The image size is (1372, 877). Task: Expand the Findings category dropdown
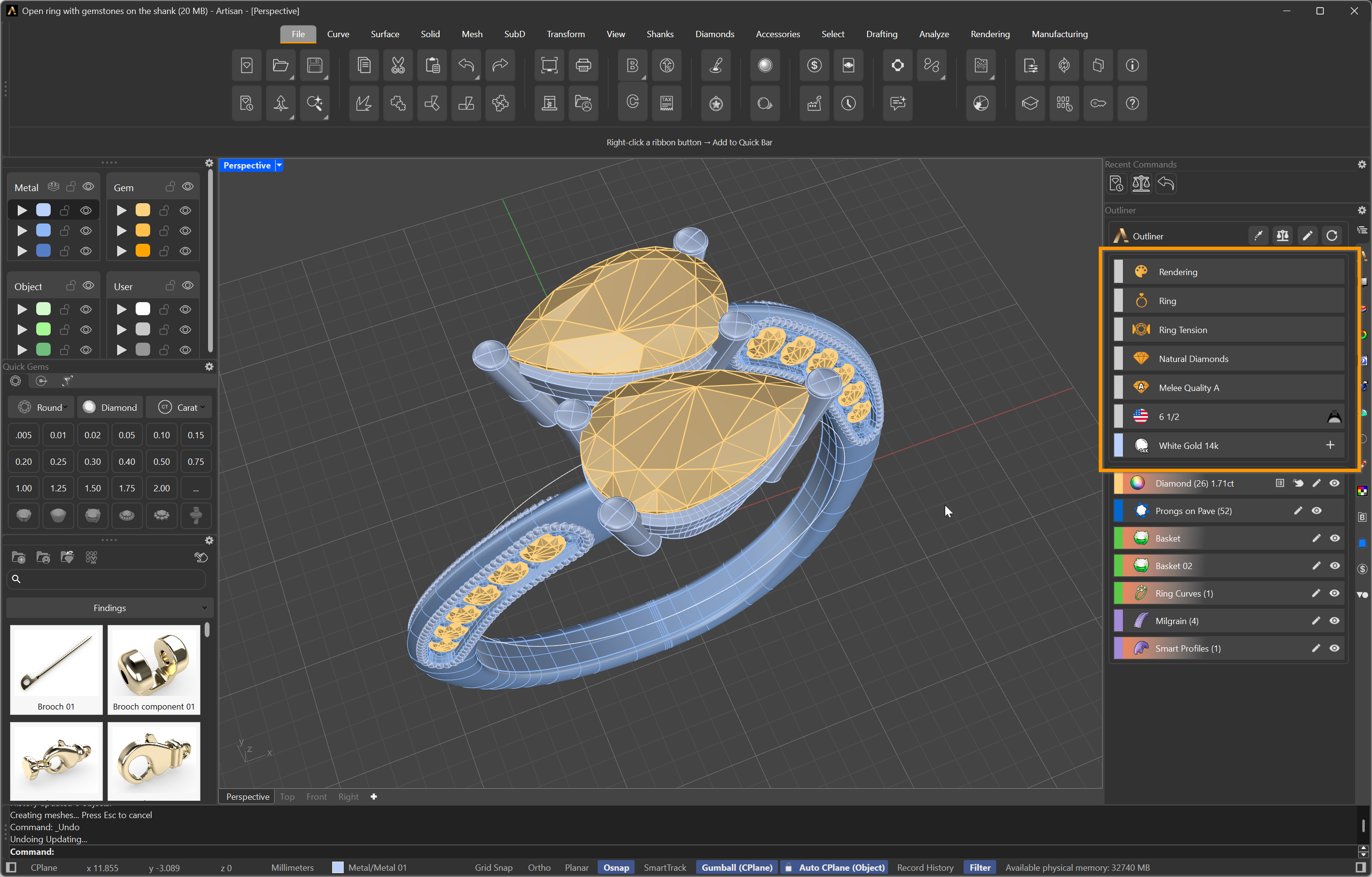click(110, 608)
